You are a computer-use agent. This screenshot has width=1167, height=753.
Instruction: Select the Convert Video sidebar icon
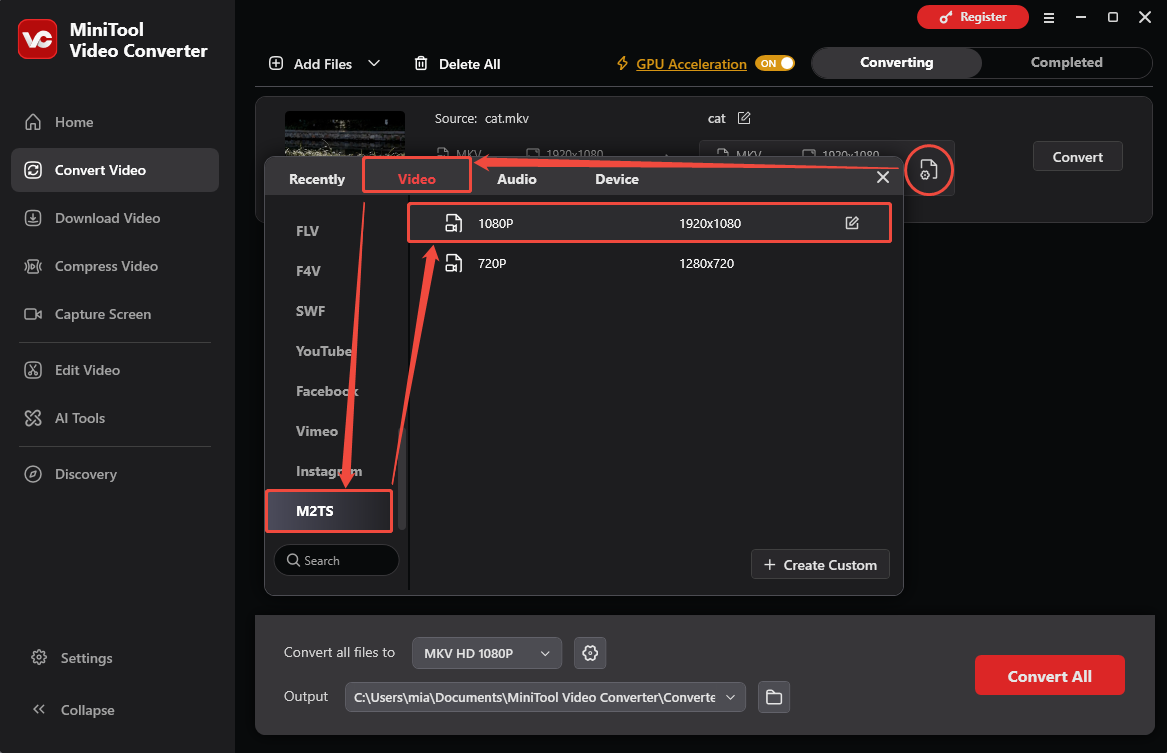click(33, 170)
